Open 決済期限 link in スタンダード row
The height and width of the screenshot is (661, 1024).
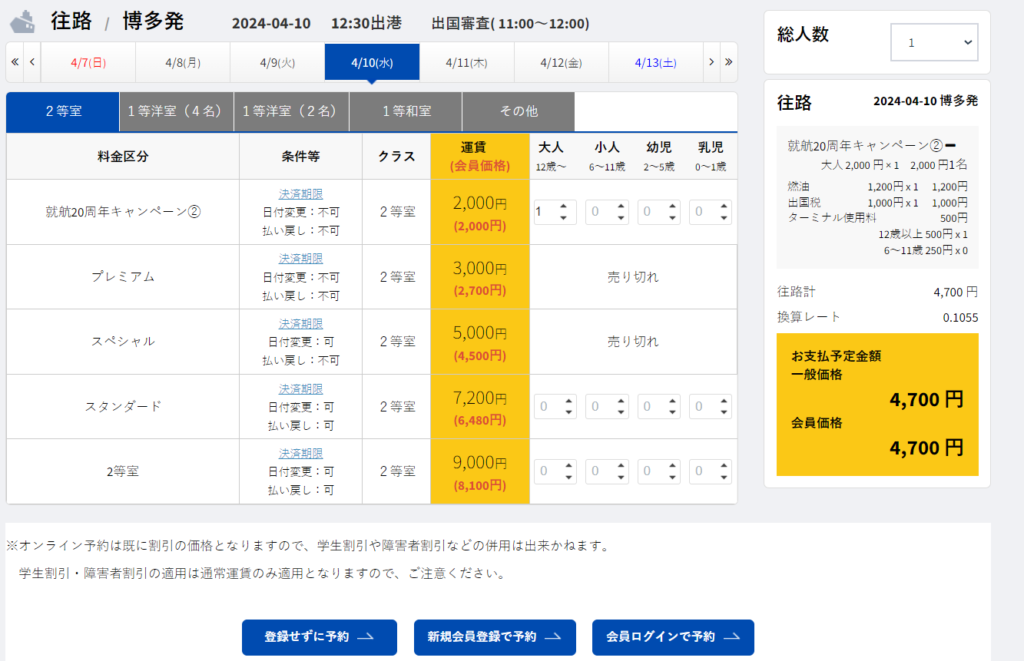(300, 389)
